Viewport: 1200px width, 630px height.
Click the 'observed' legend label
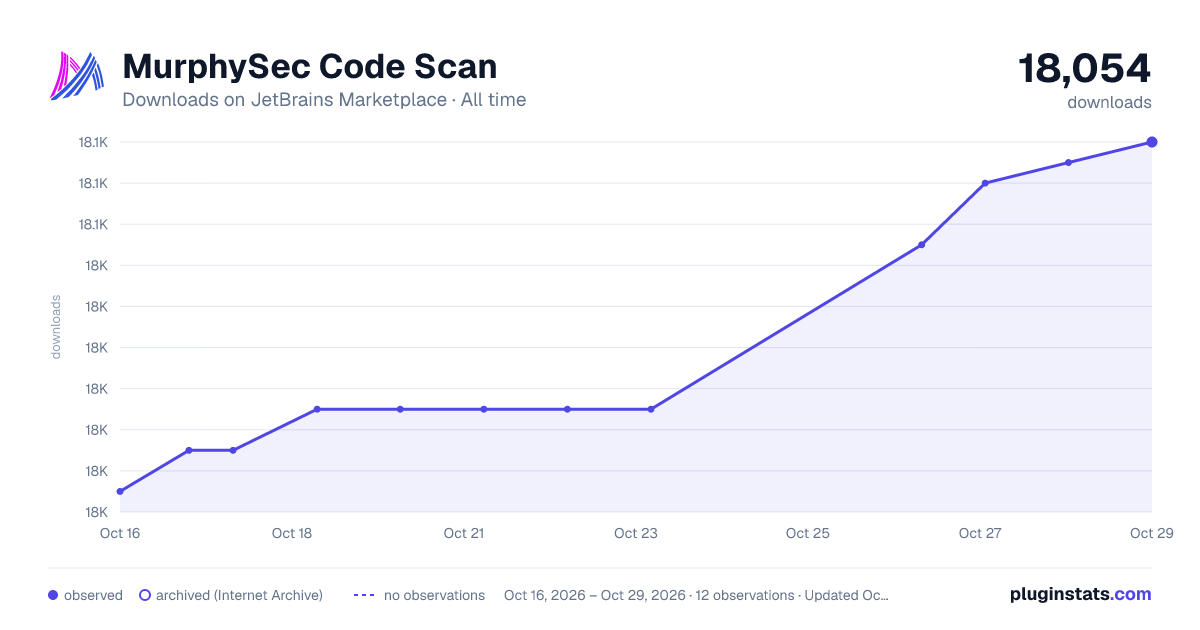point(93,595)
